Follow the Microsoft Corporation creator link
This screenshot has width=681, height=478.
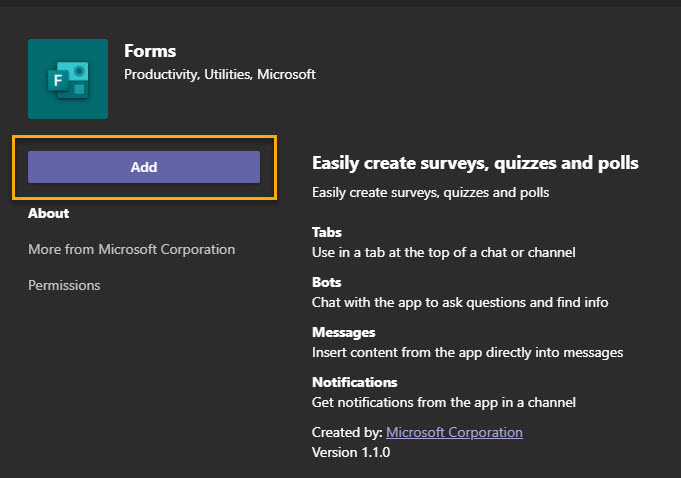pos(454,432)
